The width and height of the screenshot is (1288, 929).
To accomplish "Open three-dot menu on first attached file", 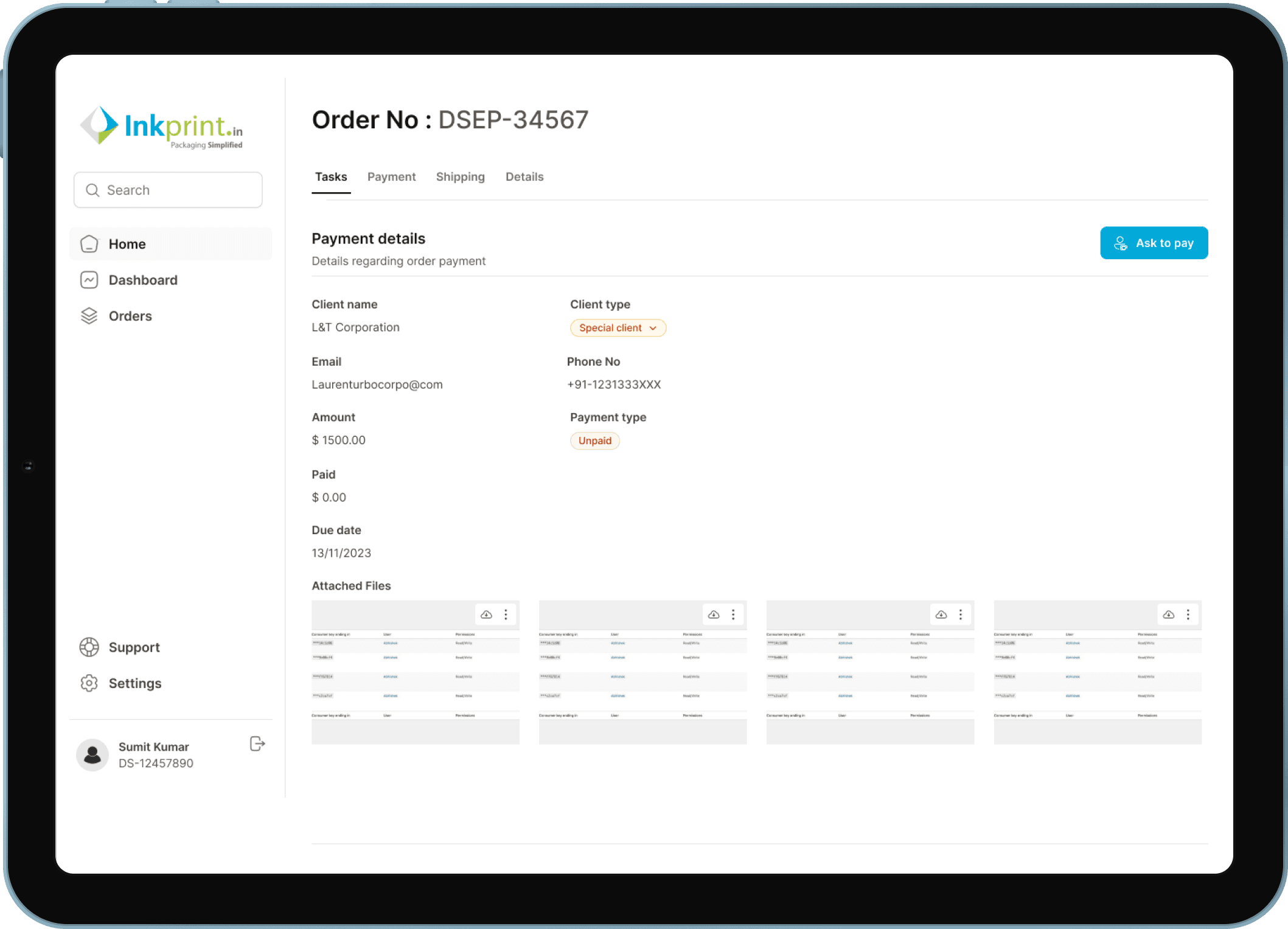I will [506, 614].
